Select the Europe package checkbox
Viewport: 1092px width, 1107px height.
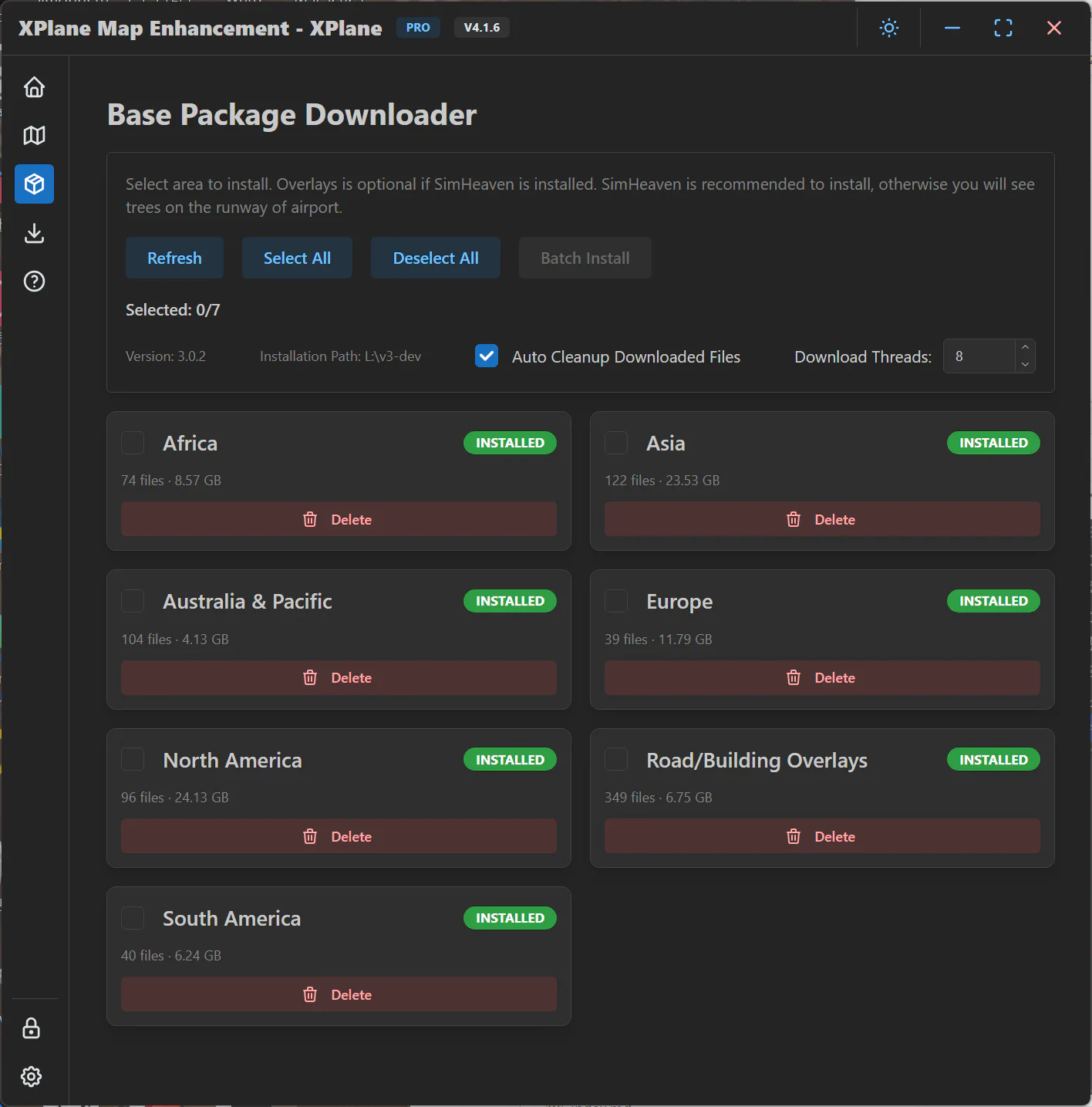tap(616, 601)
